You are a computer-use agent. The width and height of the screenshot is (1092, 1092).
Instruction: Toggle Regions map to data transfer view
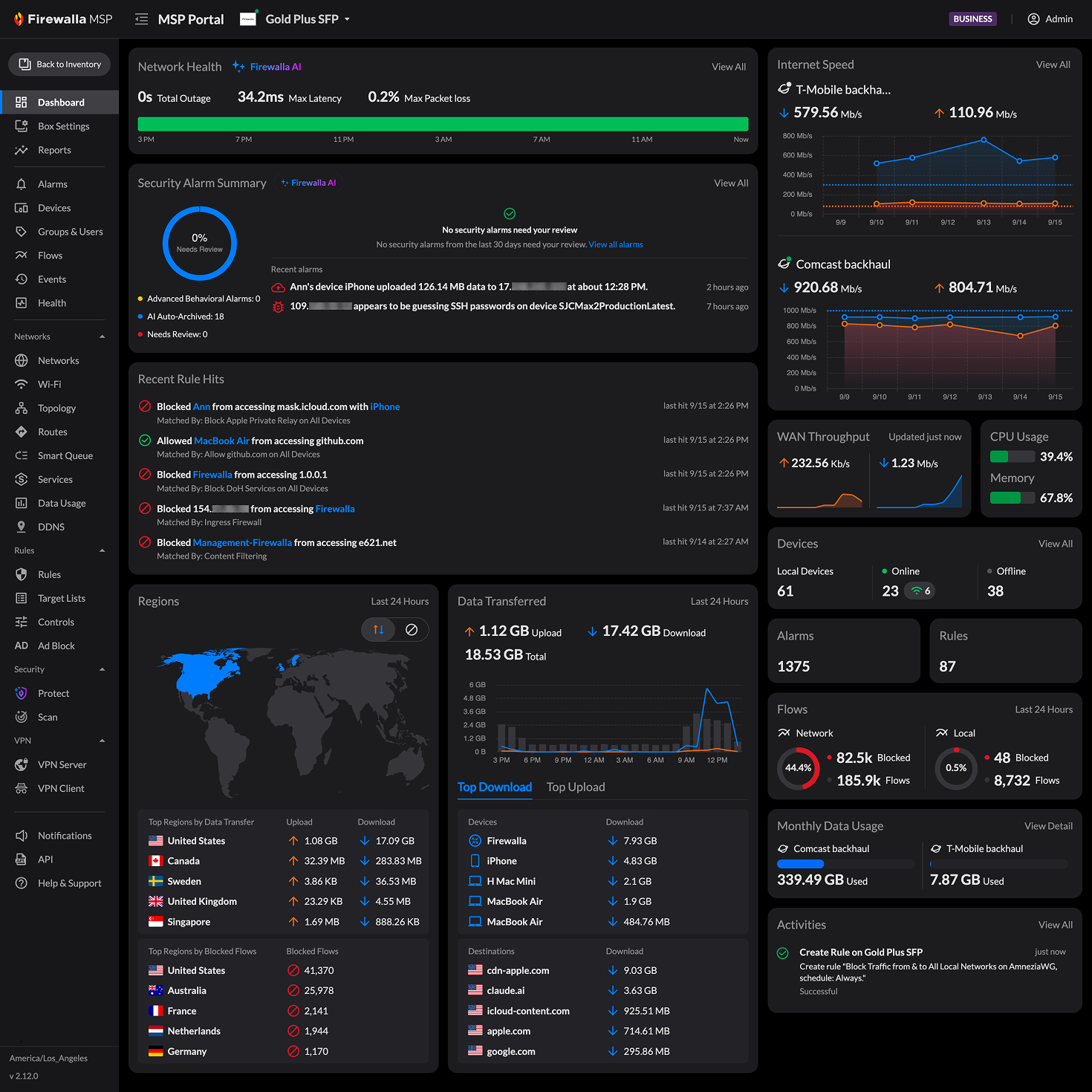pos(379,630)
